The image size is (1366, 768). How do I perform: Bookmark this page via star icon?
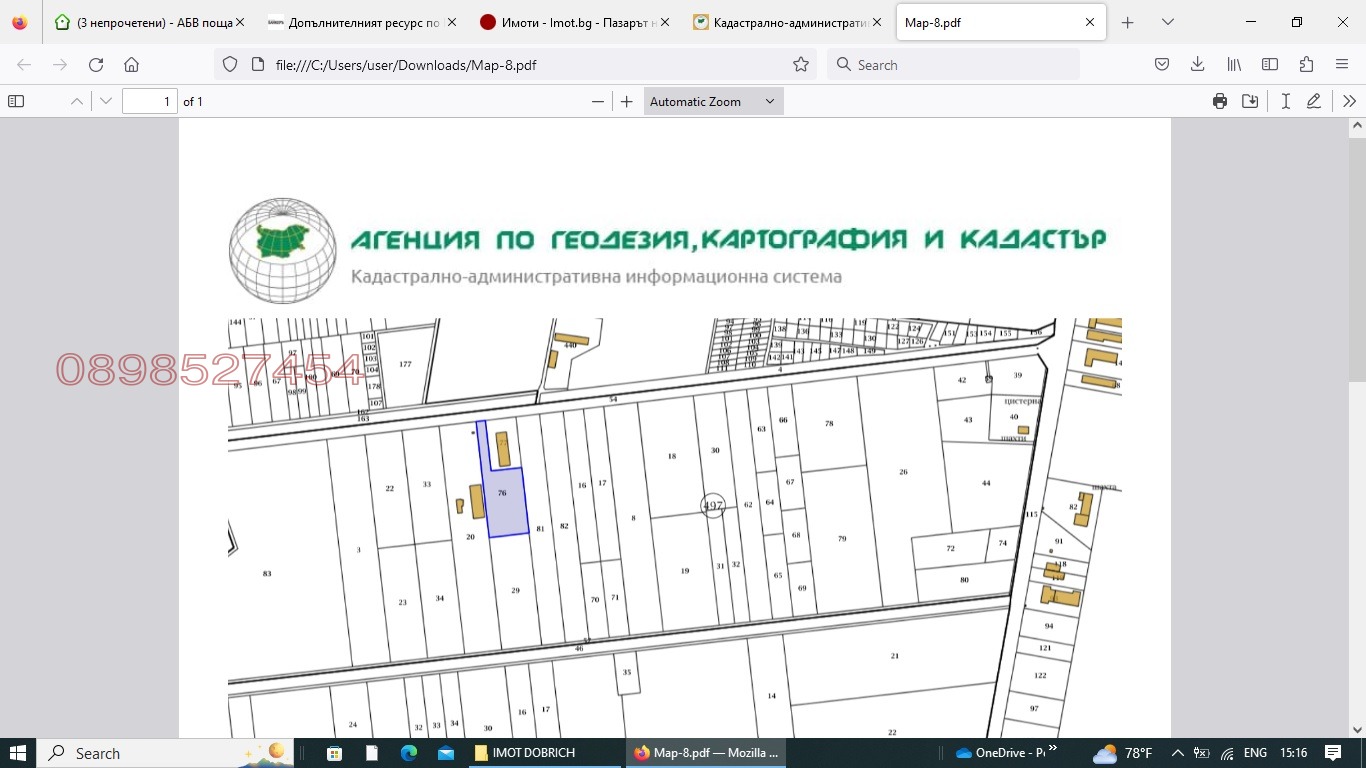tap(800, 64)
